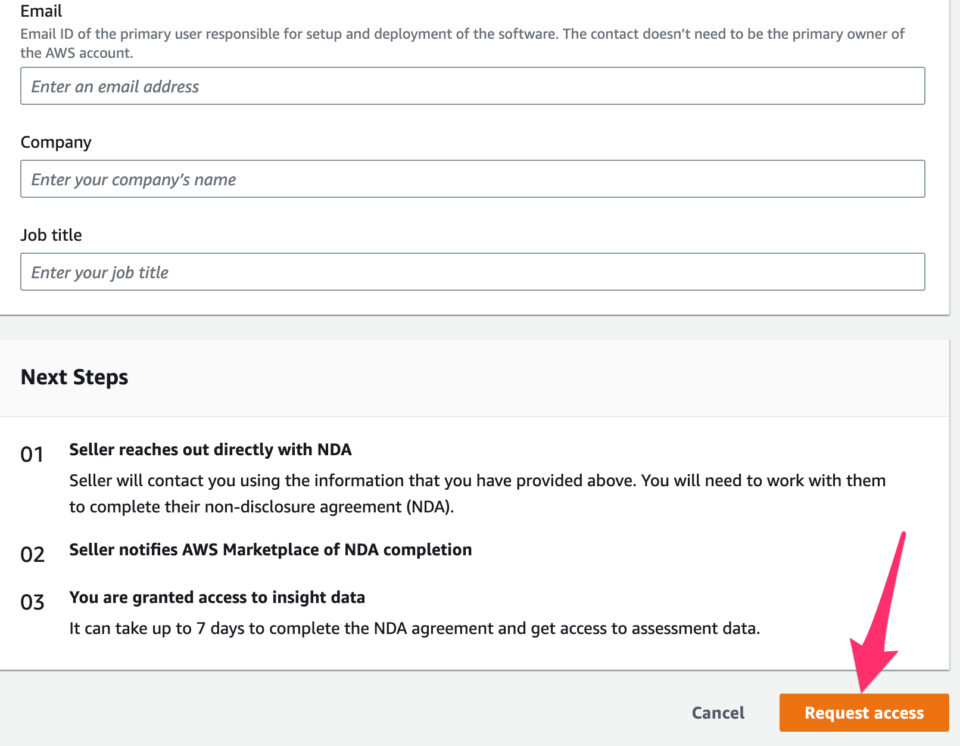Click the Request access button
Viewport: 960px width, 746px height.
pyautogui.click(x=863, y=712)
